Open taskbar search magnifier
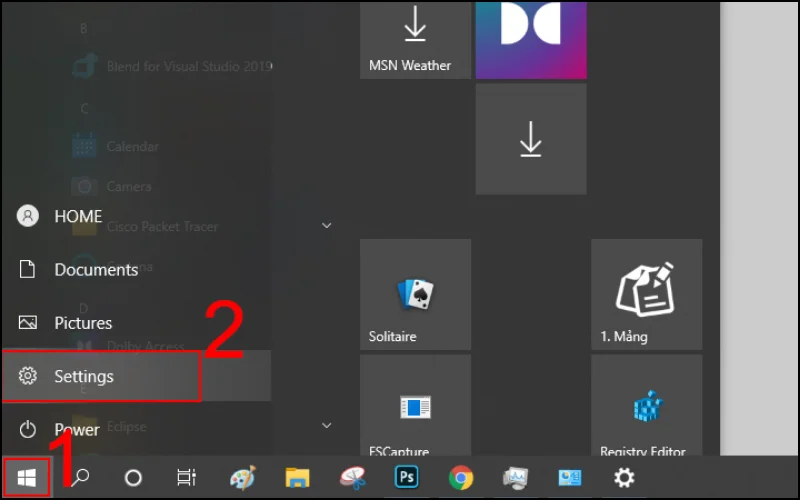This screenshot has height=500, width=800. [80, 478]
